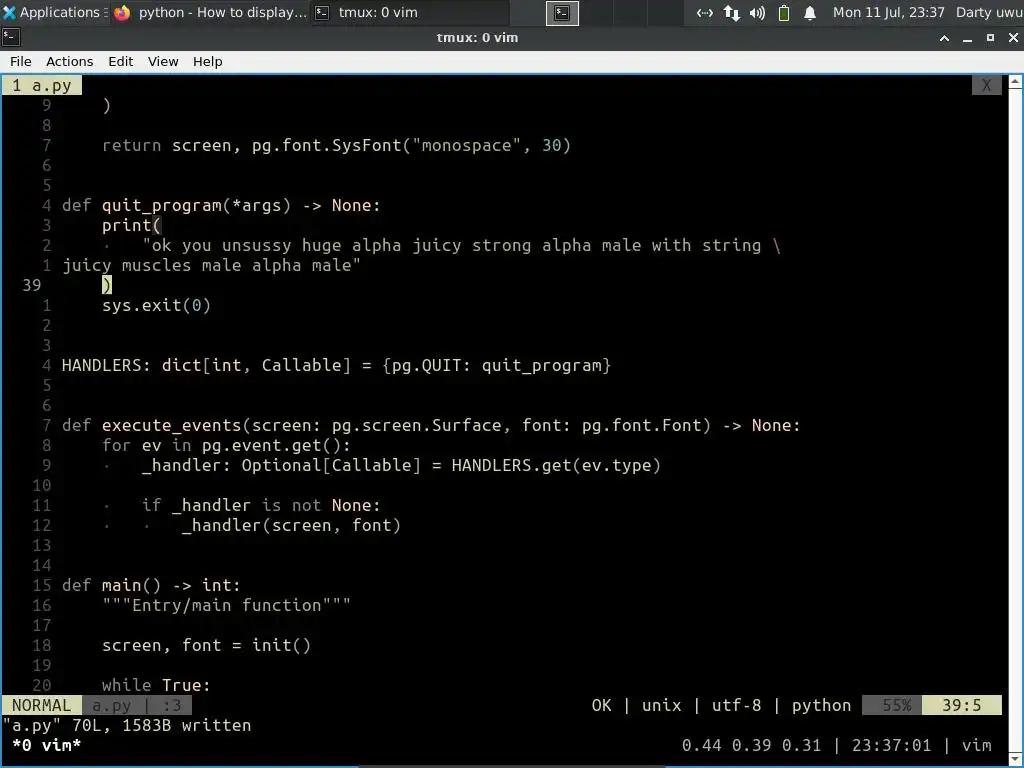Select the '1 a.py' vim tab
This screenshot has height=768, width=1024.
coord(42,86)
